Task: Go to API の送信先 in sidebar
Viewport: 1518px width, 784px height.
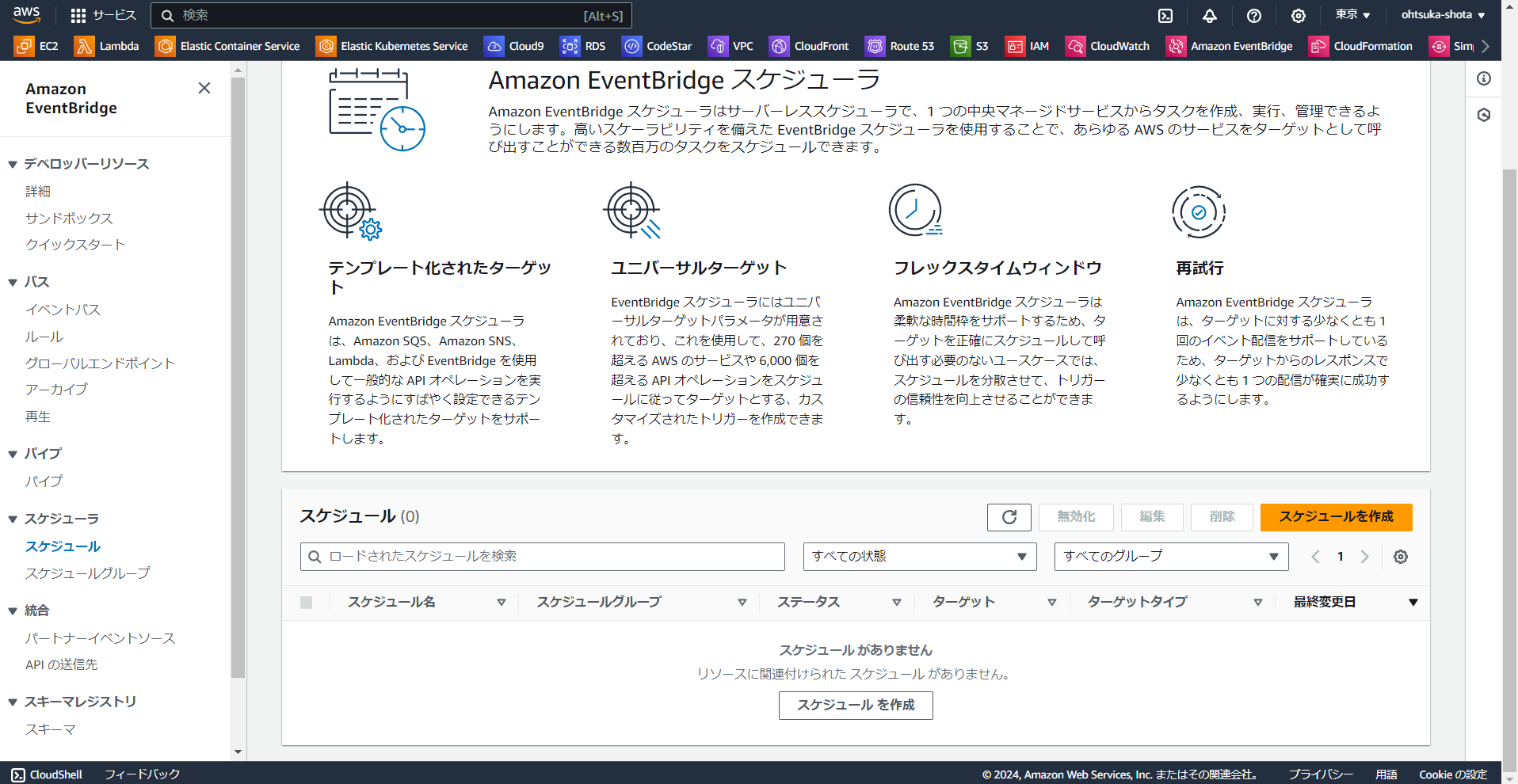Action: (x=61, y=665)
